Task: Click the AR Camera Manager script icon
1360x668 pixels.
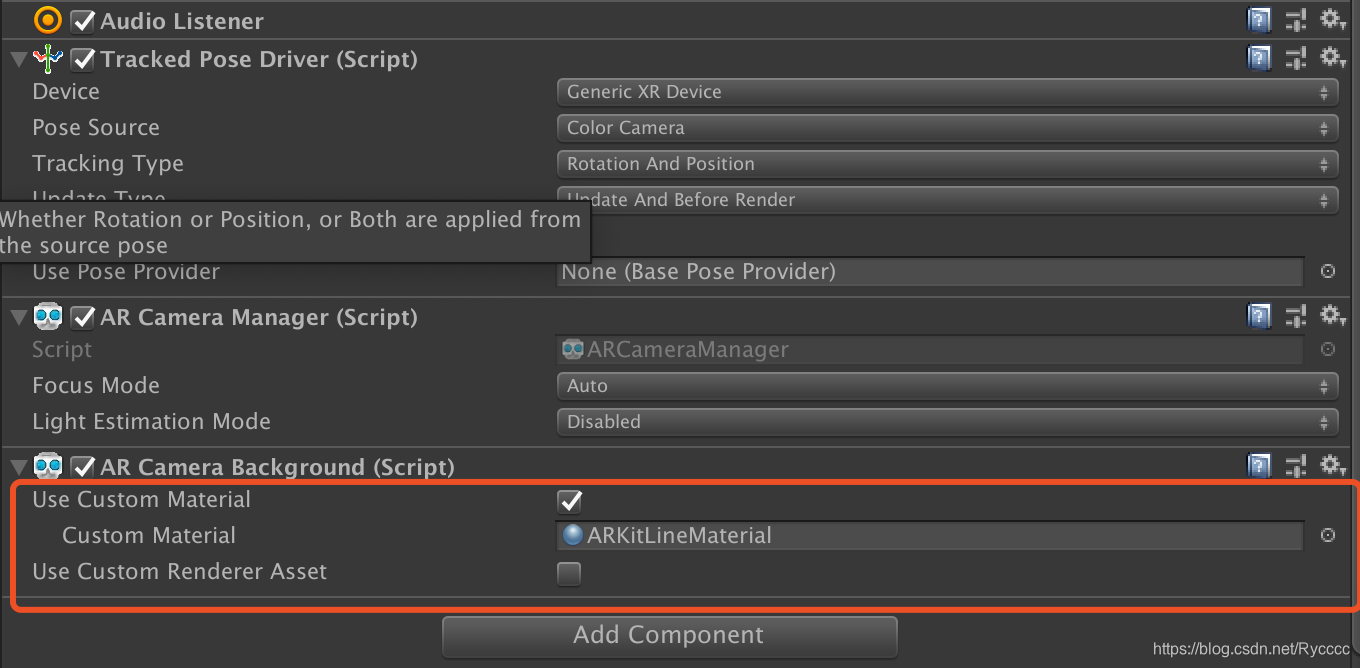Action: [x=48, y=317]
